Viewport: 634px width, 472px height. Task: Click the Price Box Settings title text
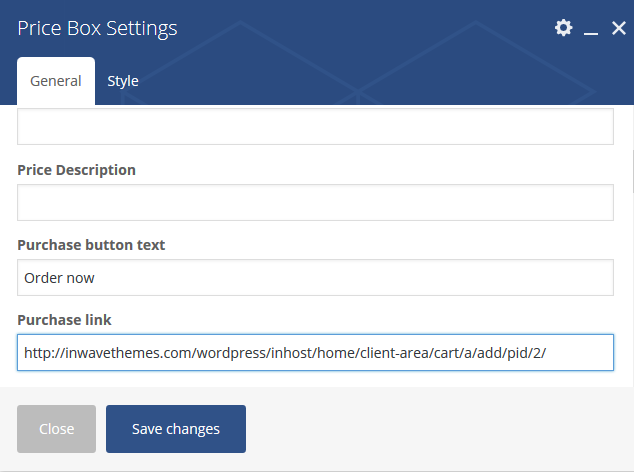[97, 28]
